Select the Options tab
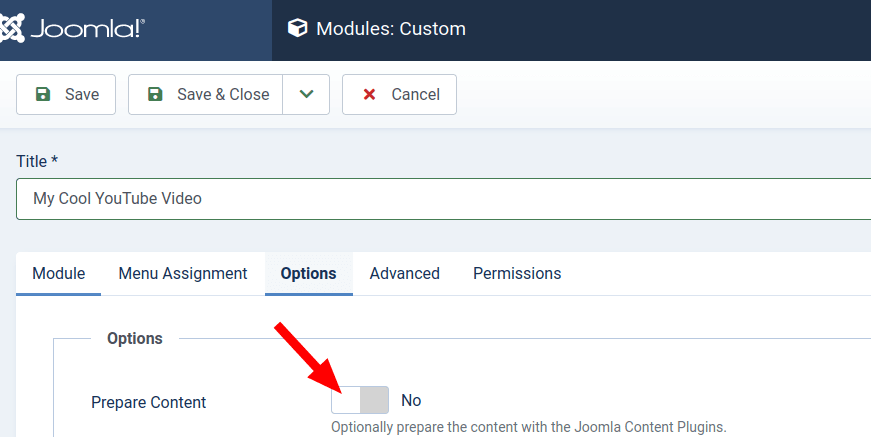Viewport: 871px width, 437px height. (308, 273)
